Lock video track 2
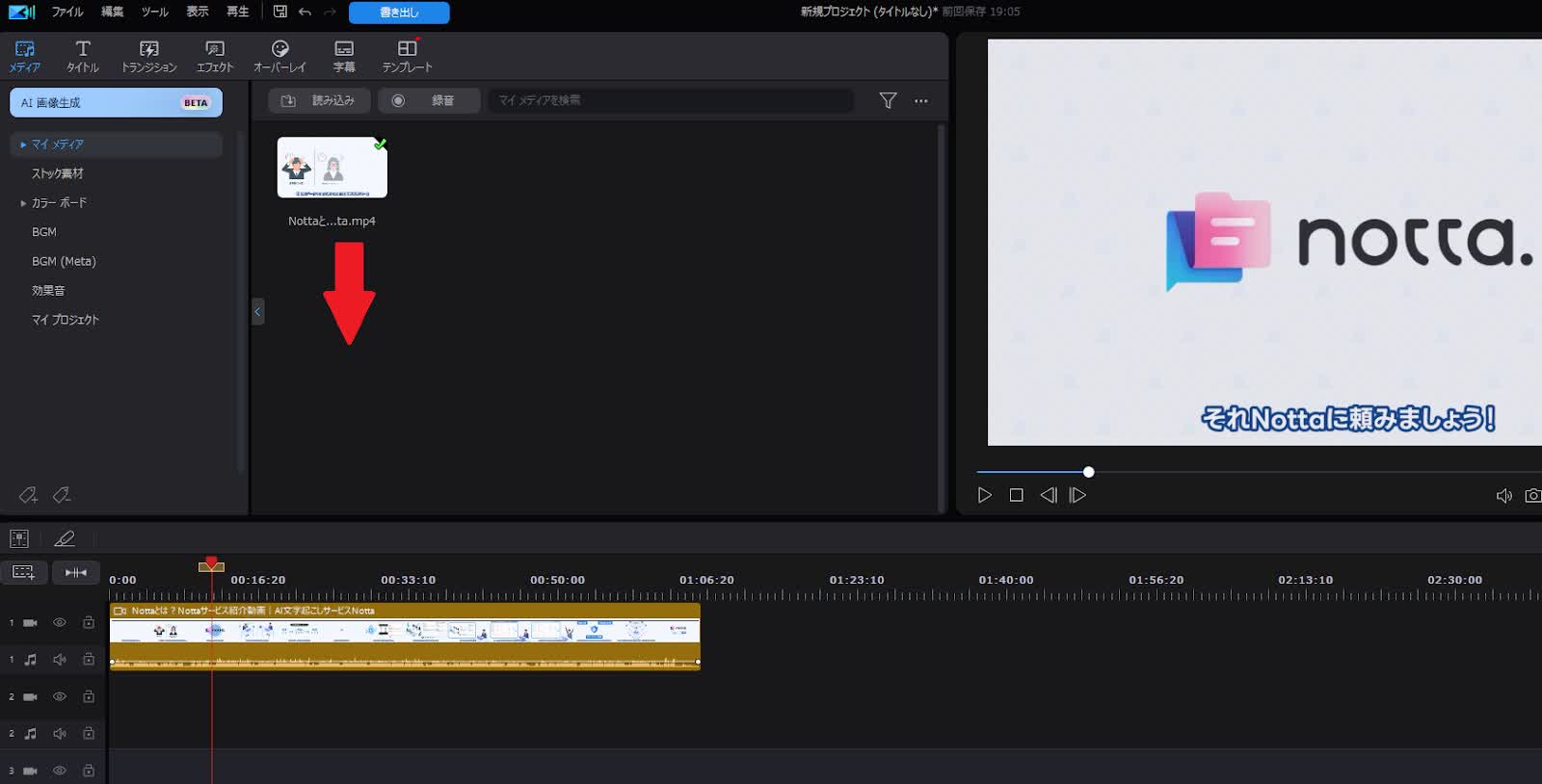1542x784 pixels. tap(89, 696)
